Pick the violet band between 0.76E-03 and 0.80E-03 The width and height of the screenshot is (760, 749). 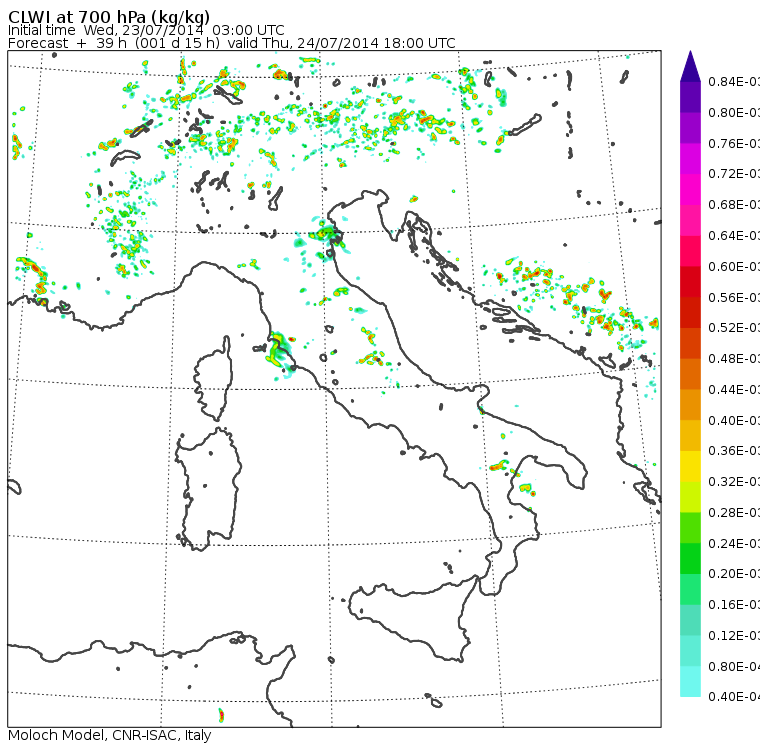tap(690, 128)
